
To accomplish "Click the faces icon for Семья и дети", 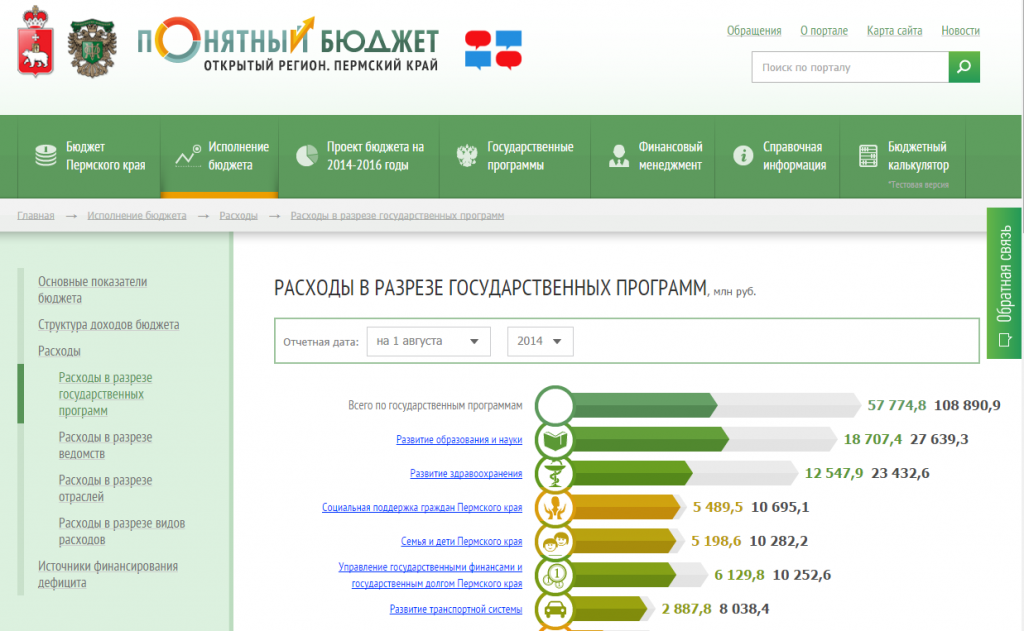I will coord(555,542).
